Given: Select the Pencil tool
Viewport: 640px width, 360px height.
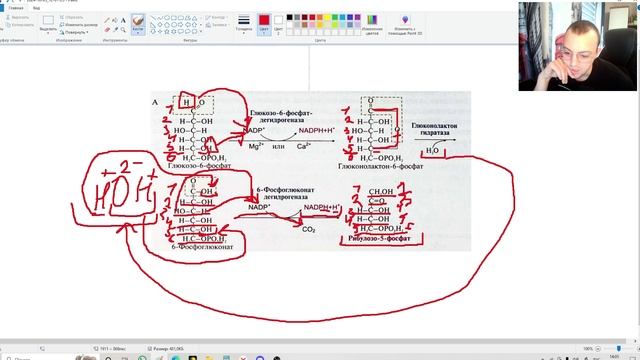Looking at the screenshot, I should pyautogui.click(x=107, y=20).
